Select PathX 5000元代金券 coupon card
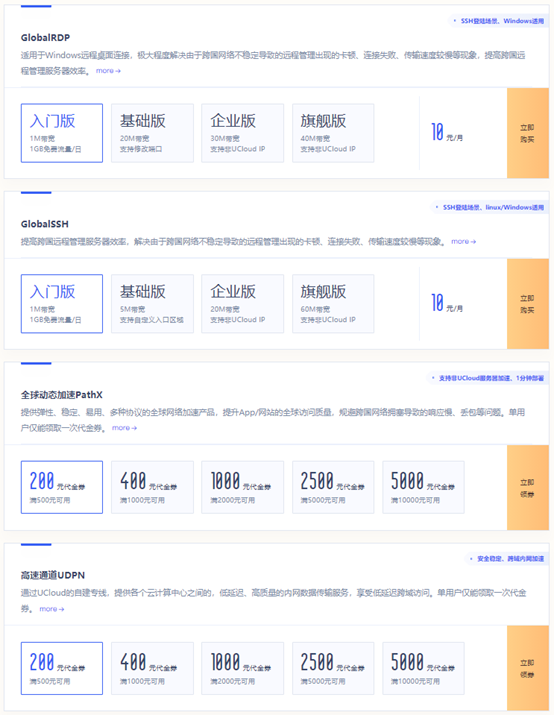Image resolution: width=554 pixels, height=715 pixels. click(423, 487)
